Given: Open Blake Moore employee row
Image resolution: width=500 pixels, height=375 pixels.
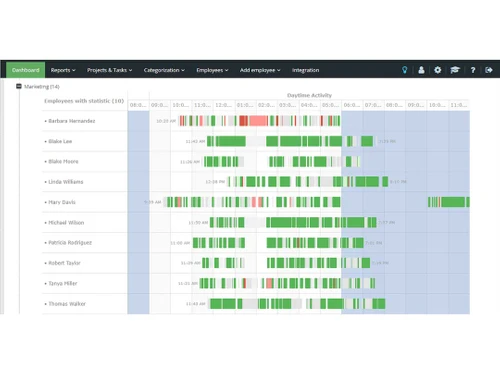Looking at the screenshot, I should (x=63, y=161).
